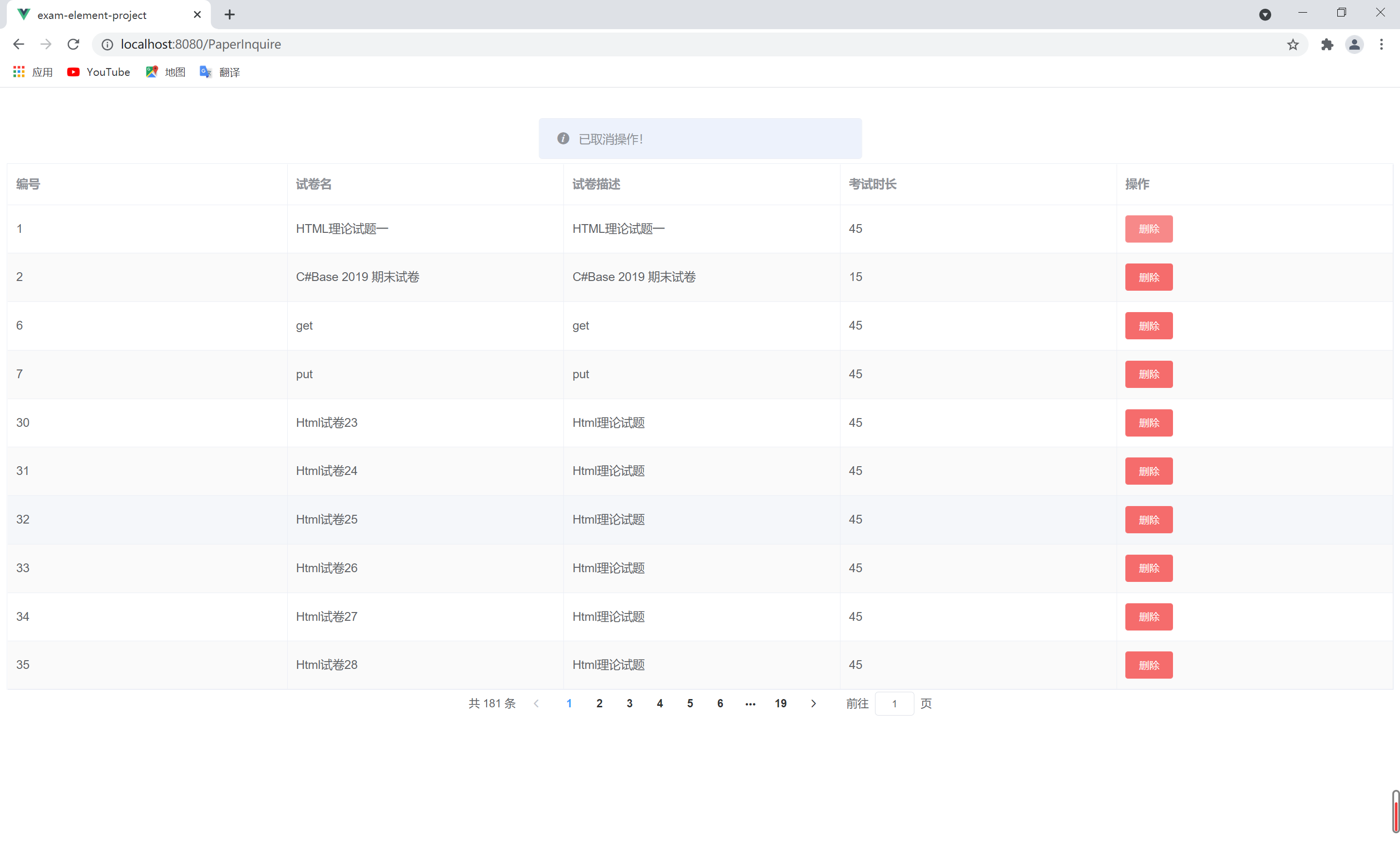
Task: Delete the C#Base 2019 期末试卷 row
Action: [x=1149, y=277]
